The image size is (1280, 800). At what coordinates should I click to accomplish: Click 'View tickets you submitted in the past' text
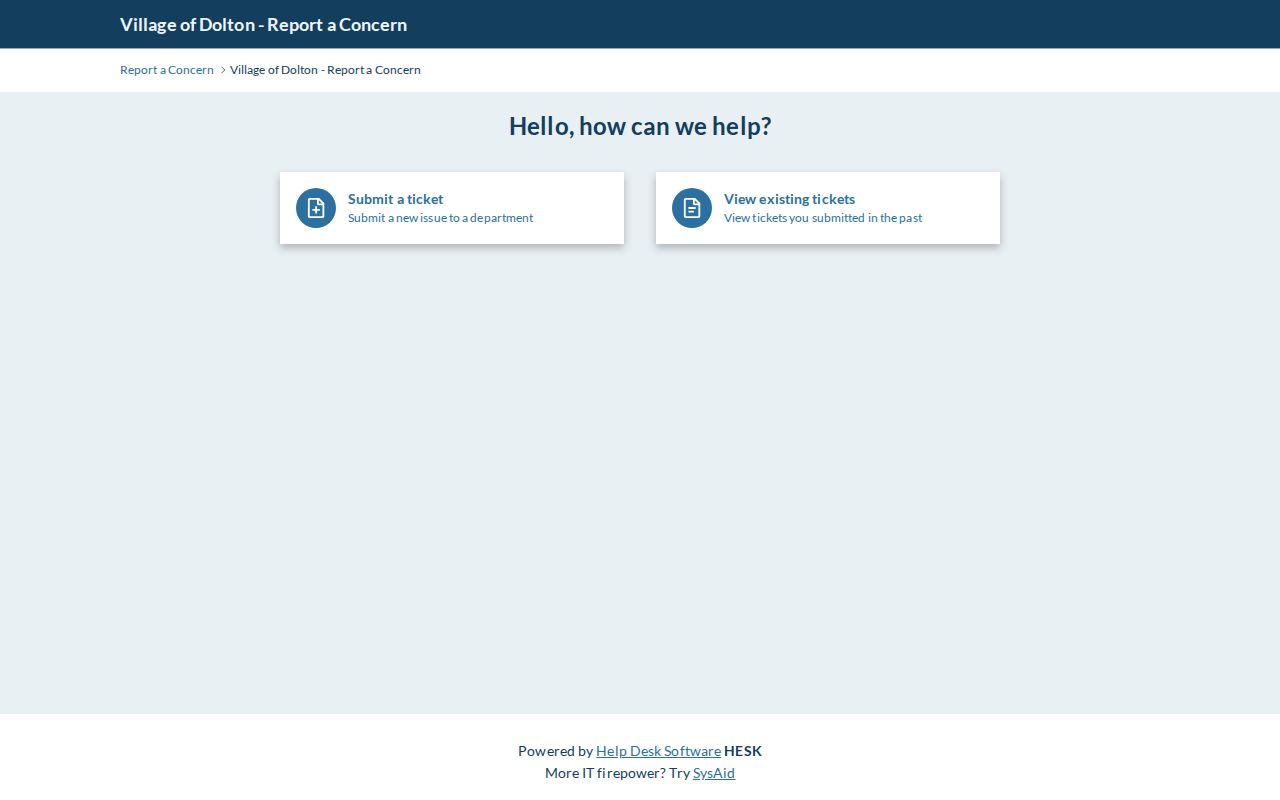(x=823, y=218)
